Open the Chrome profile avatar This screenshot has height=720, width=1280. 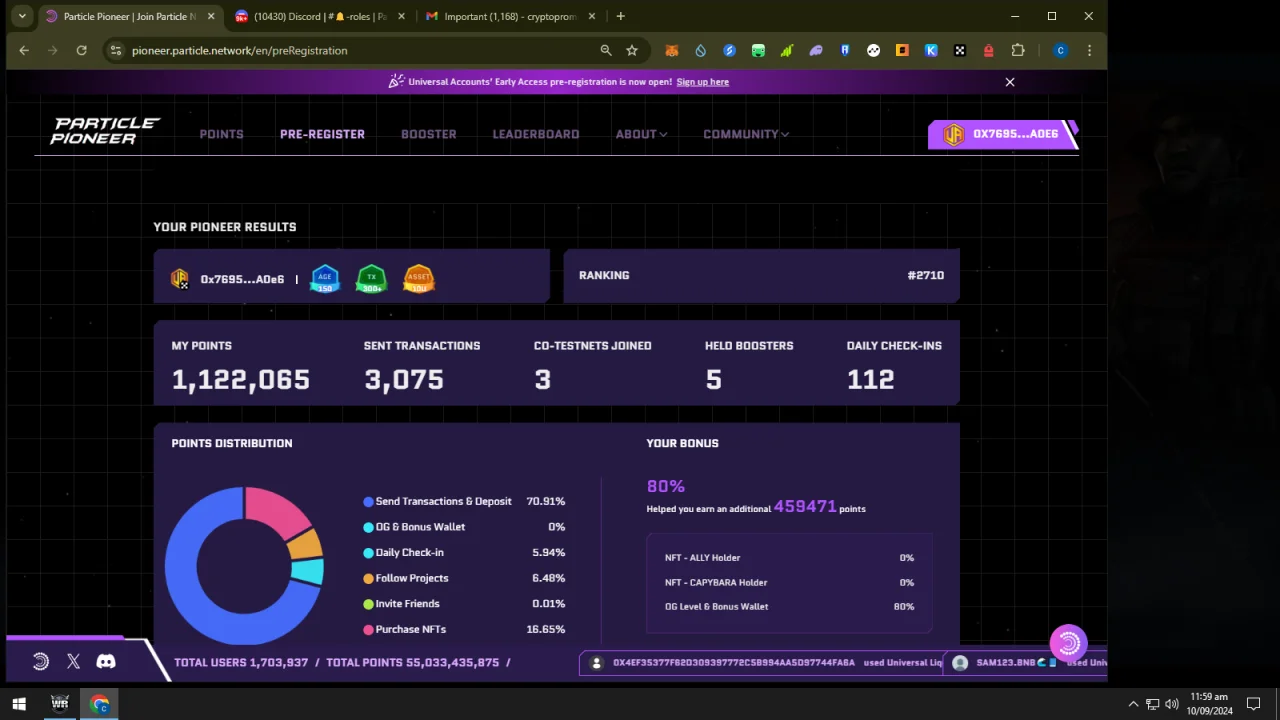(x=1061, y=50)
